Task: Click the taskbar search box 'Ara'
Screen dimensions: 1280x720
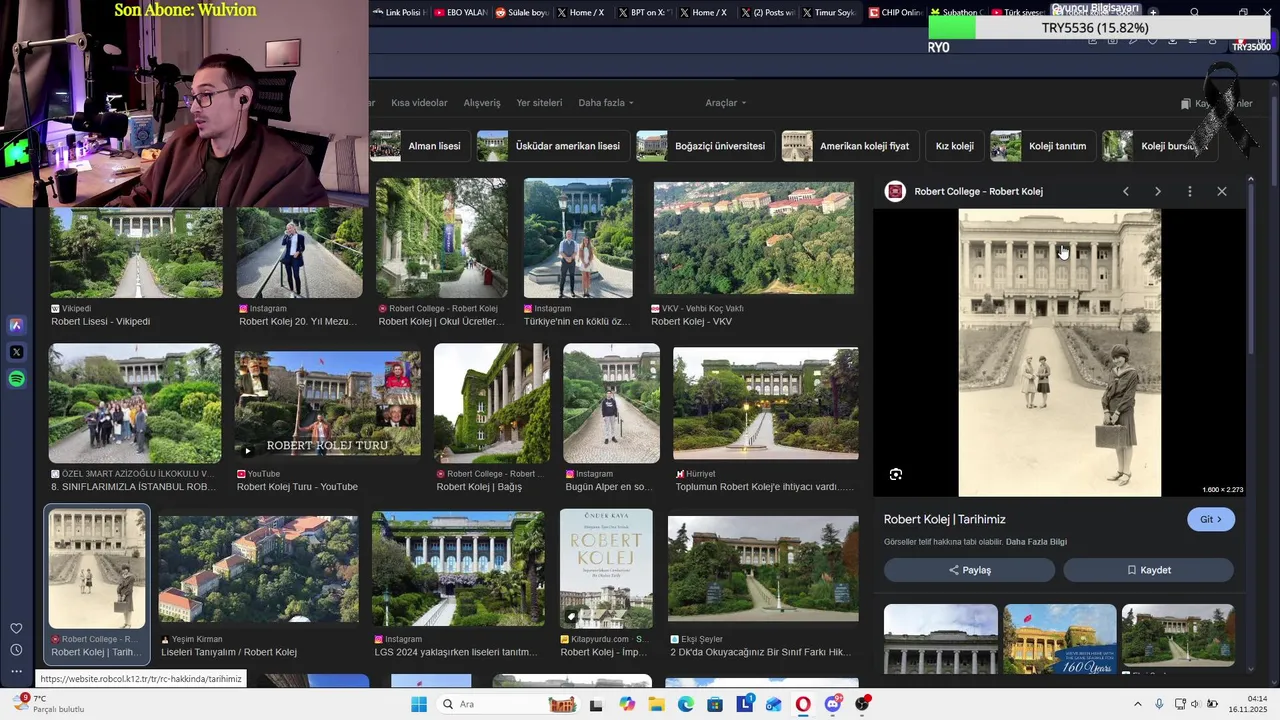Action: (510, 704)
